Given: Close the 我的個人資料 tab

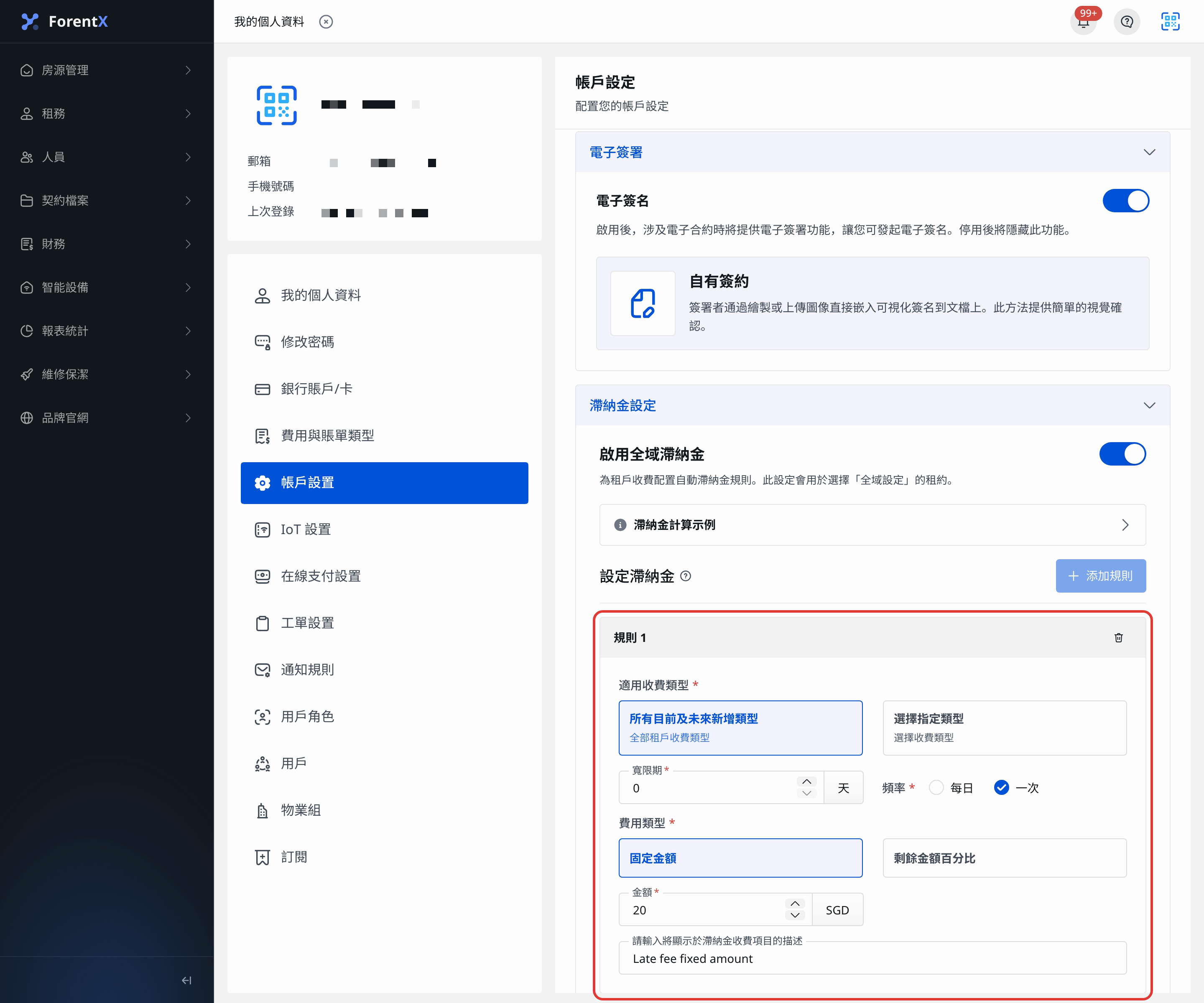Looking at the screenshot, I should coord(326,22).
